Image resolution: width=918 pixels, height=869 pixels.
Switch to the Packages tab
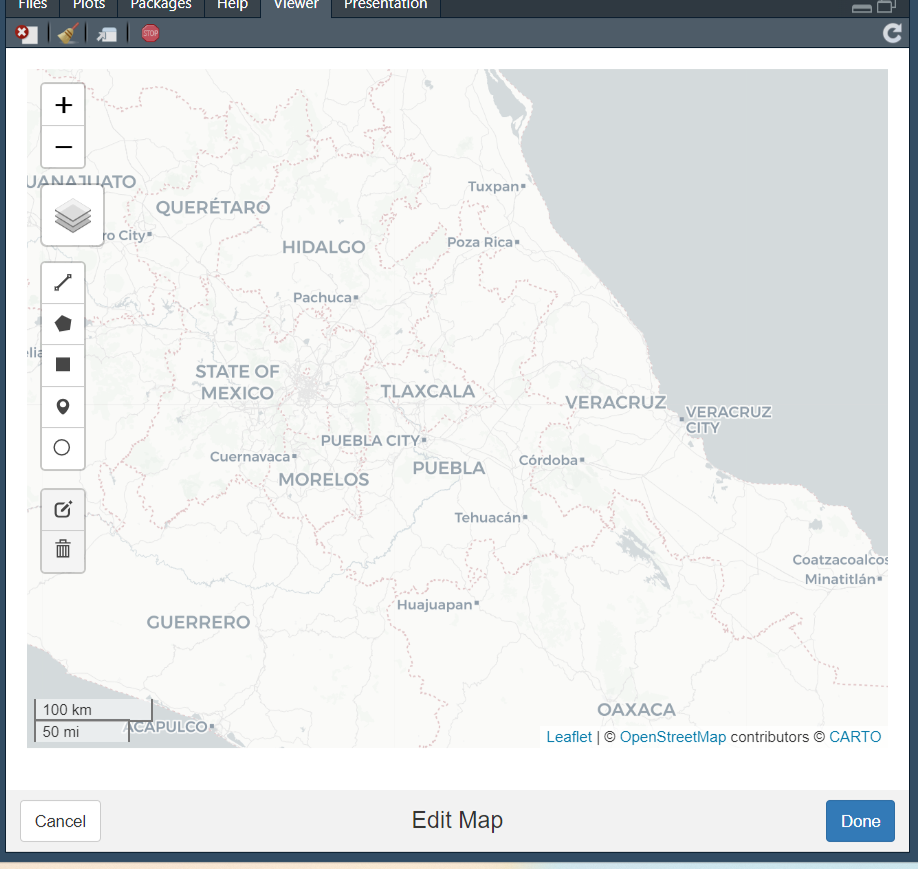coord(161,5)
